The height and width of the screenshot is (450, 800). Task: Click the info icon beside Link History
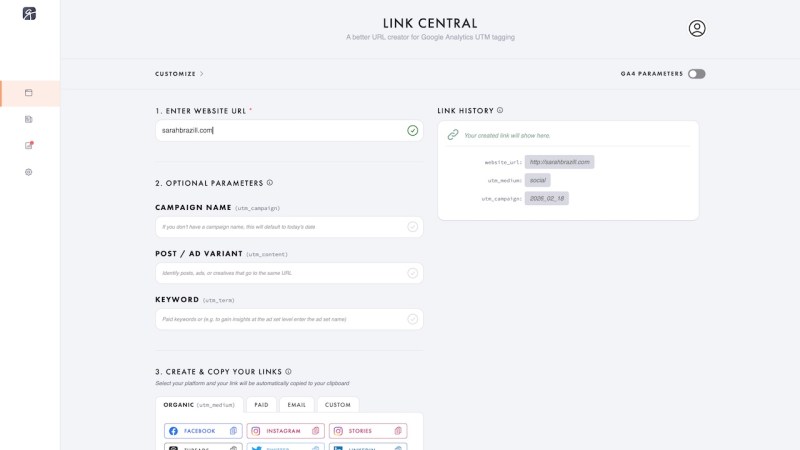click(500, 111)
